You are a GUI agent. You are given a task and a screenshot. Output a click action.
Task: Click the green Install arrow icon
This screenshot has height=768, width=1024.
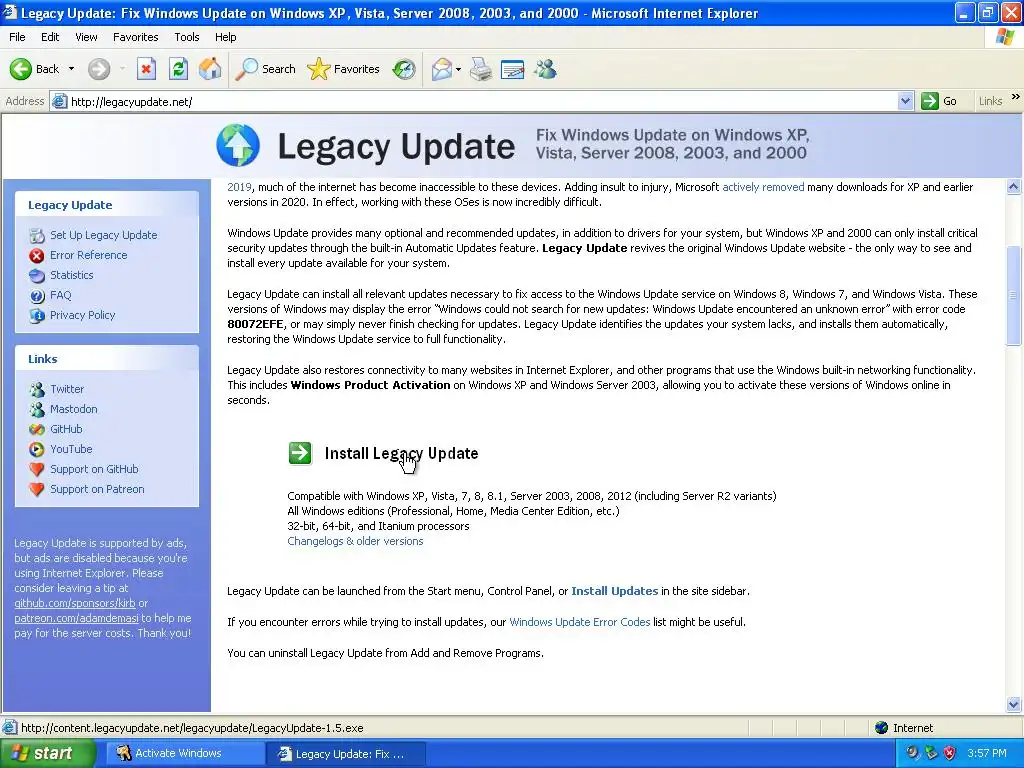point(300,453)
